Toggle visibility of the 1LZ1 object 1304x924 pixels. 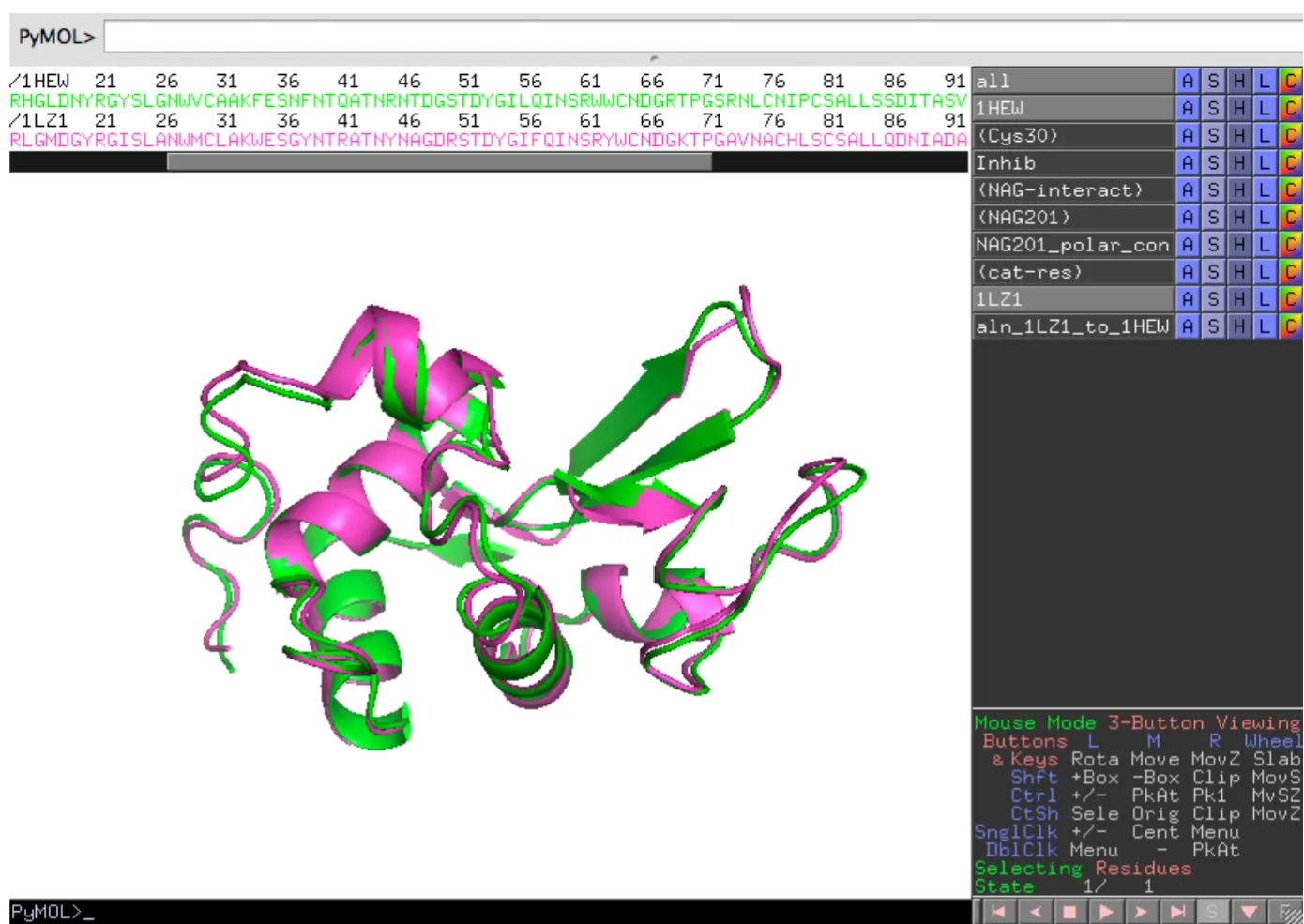pyautogui.click(x=1072, y=299)
